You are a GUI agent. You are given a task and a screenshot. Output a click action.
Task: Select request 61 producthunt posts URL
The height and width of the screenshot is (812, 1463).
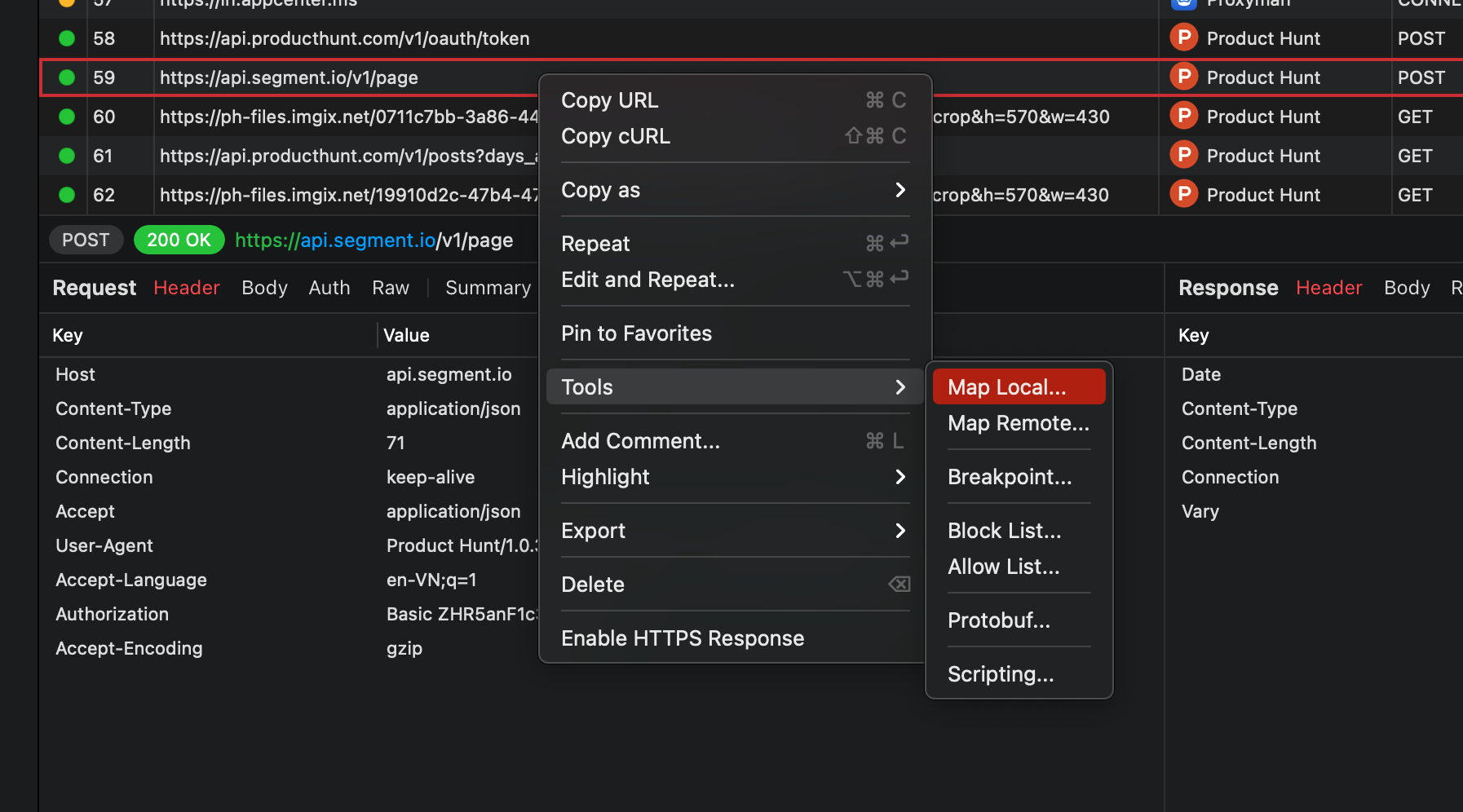(349, 156)
